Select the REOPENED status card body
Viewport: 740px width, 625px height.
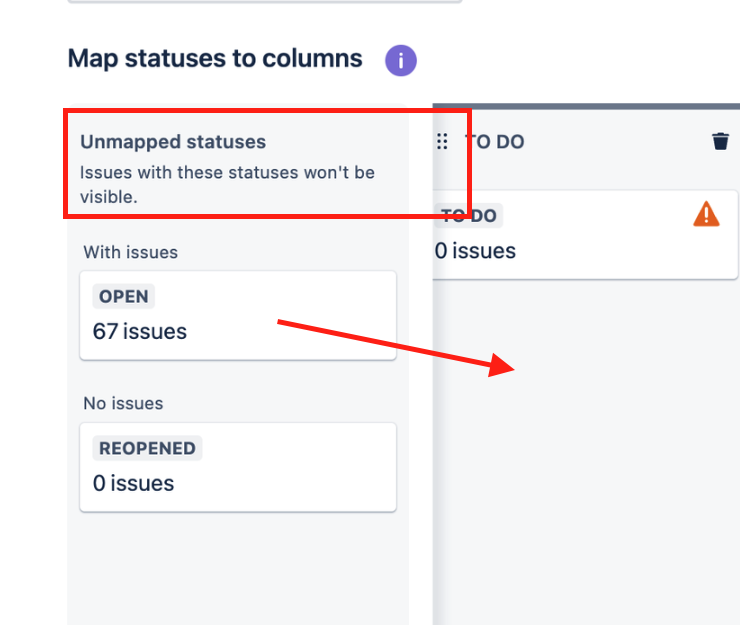(238, 467)
